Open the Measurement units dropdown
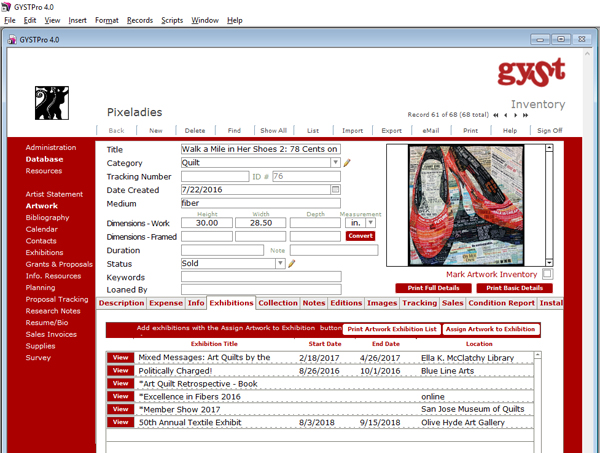The width and height of the screenshot is (600, 453). point(371,223)
